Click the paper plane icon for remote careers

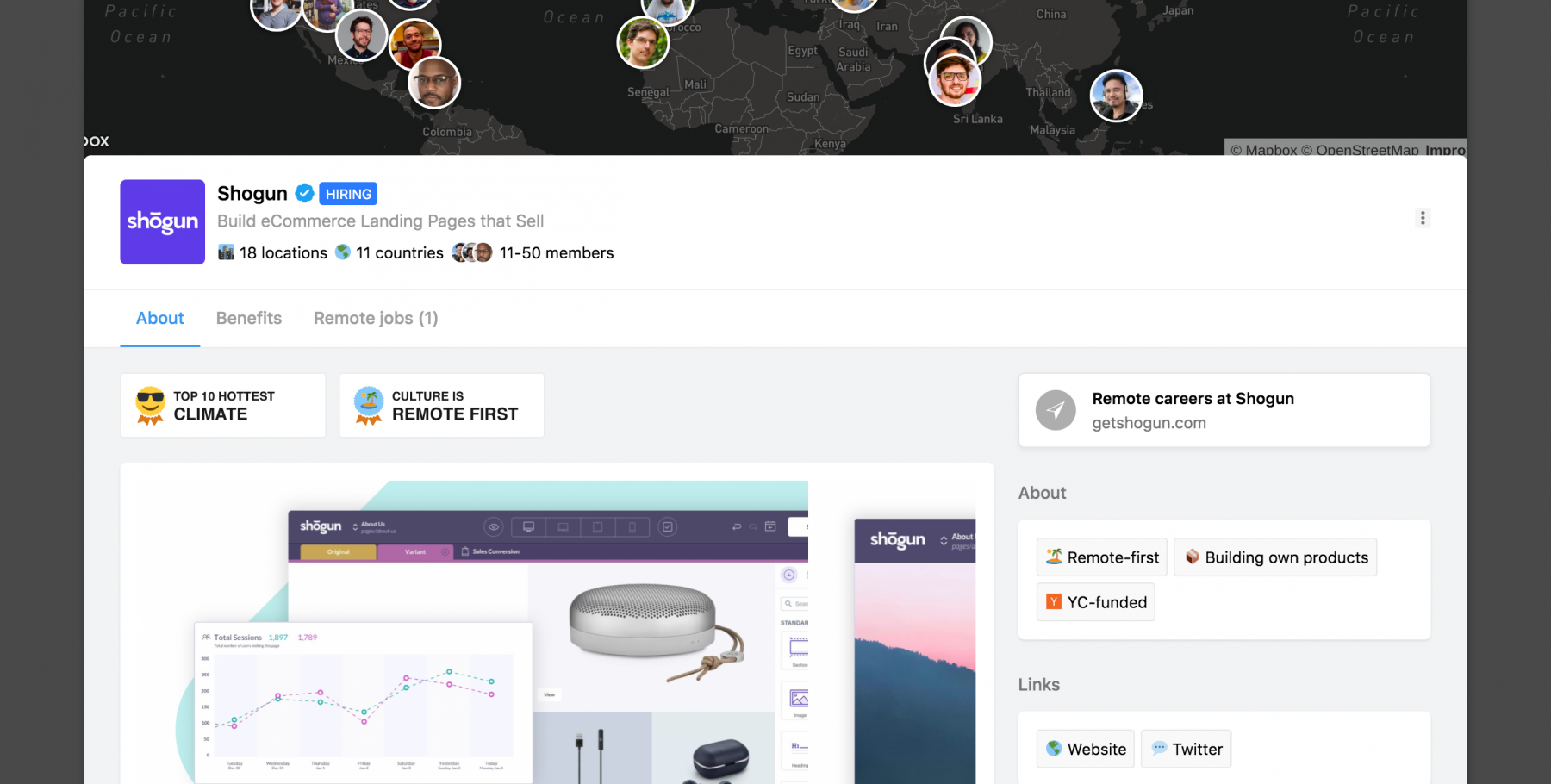[x=1056, y=410]
